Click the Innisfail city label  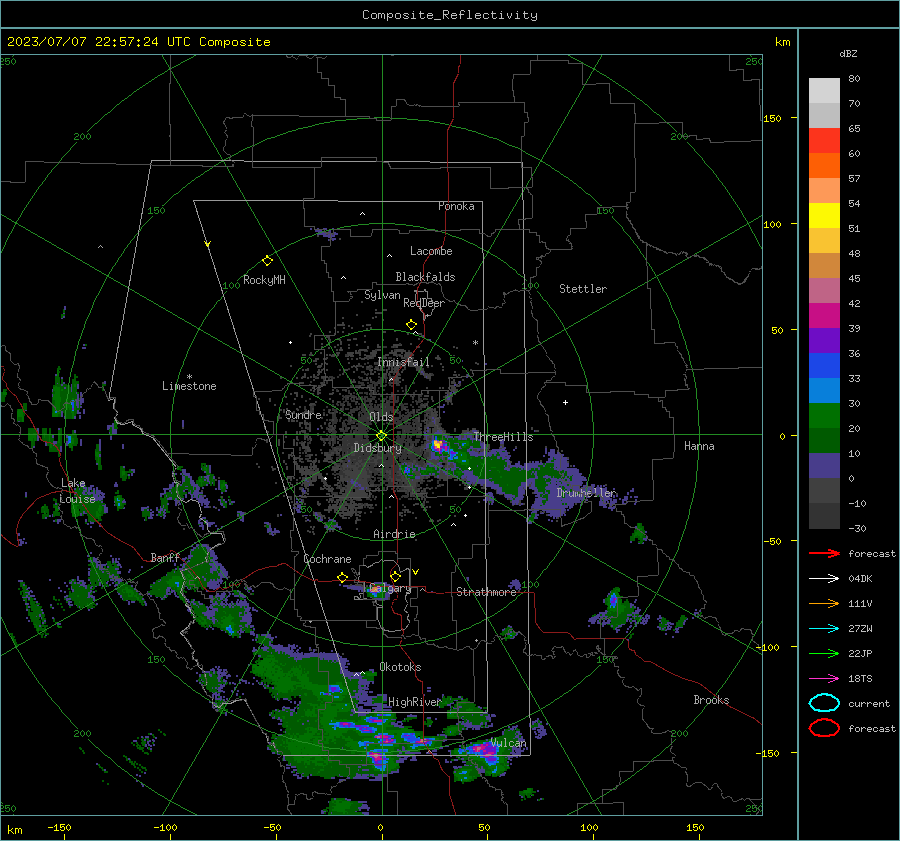point(404,362)
